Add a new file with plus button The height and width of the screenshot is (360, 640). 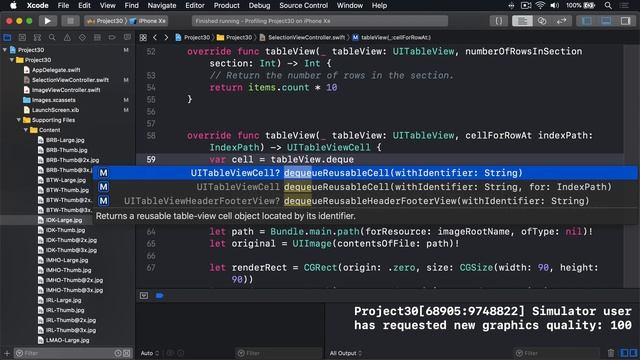pyautogui.click(x=7, y=353)
